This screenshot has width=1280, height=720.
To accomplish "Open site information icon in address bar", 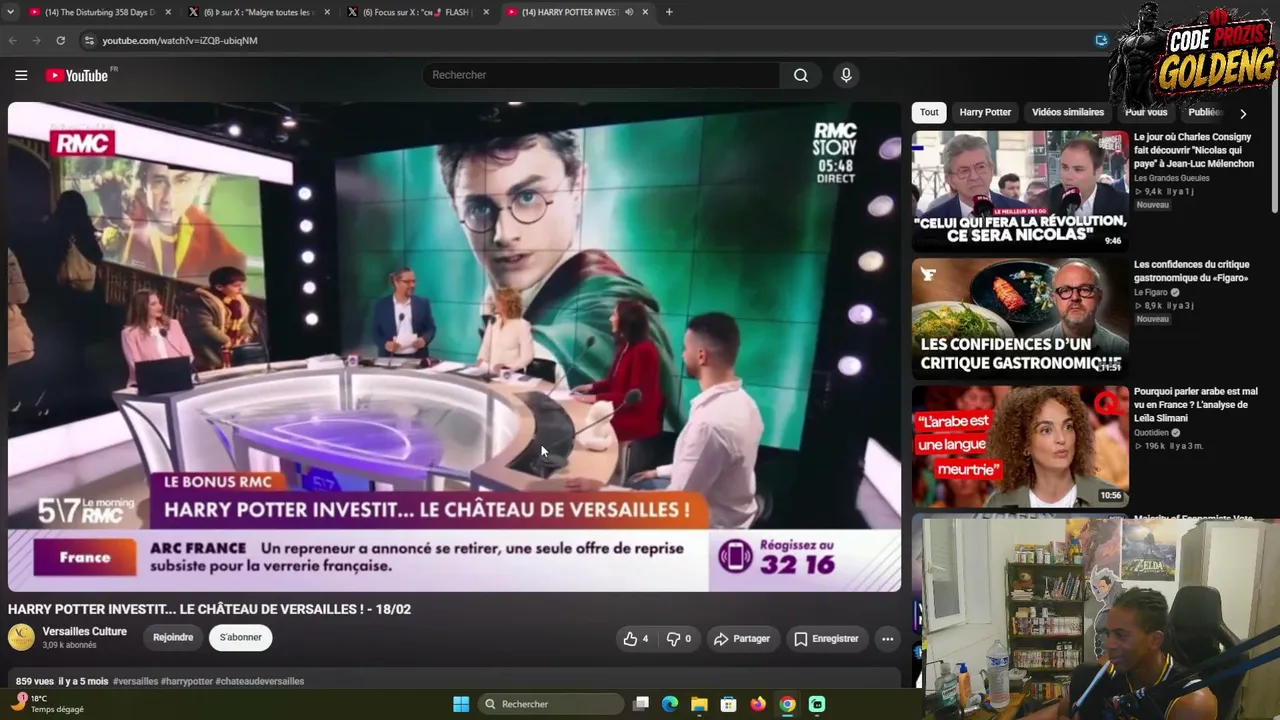I will click(89, 40).
